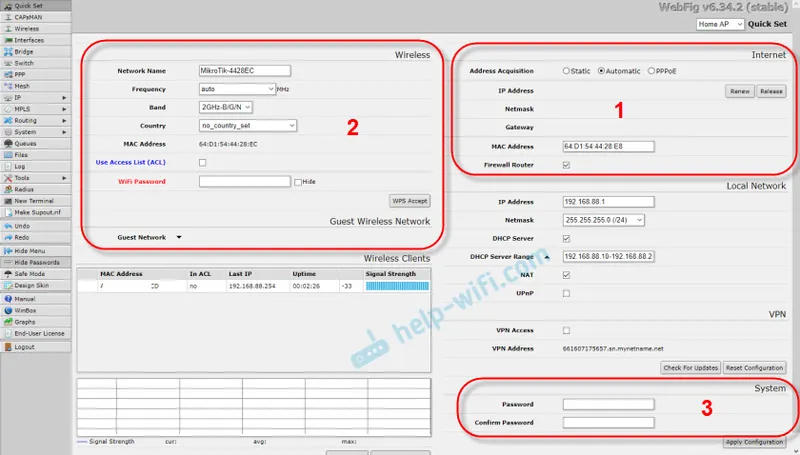Open the Mesh sidebar entry
This screenshot has width=800, height=455.
tap(36, 86)
